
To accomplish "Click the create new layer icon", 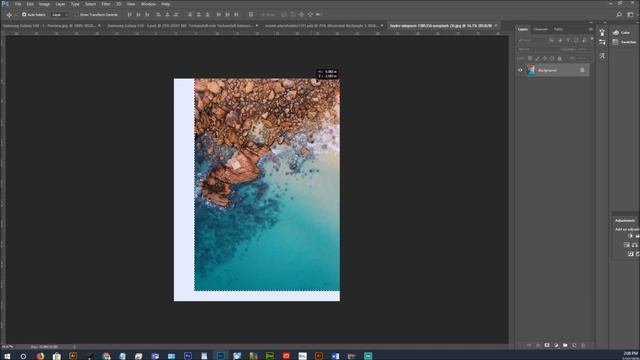I will coord(574,345).
